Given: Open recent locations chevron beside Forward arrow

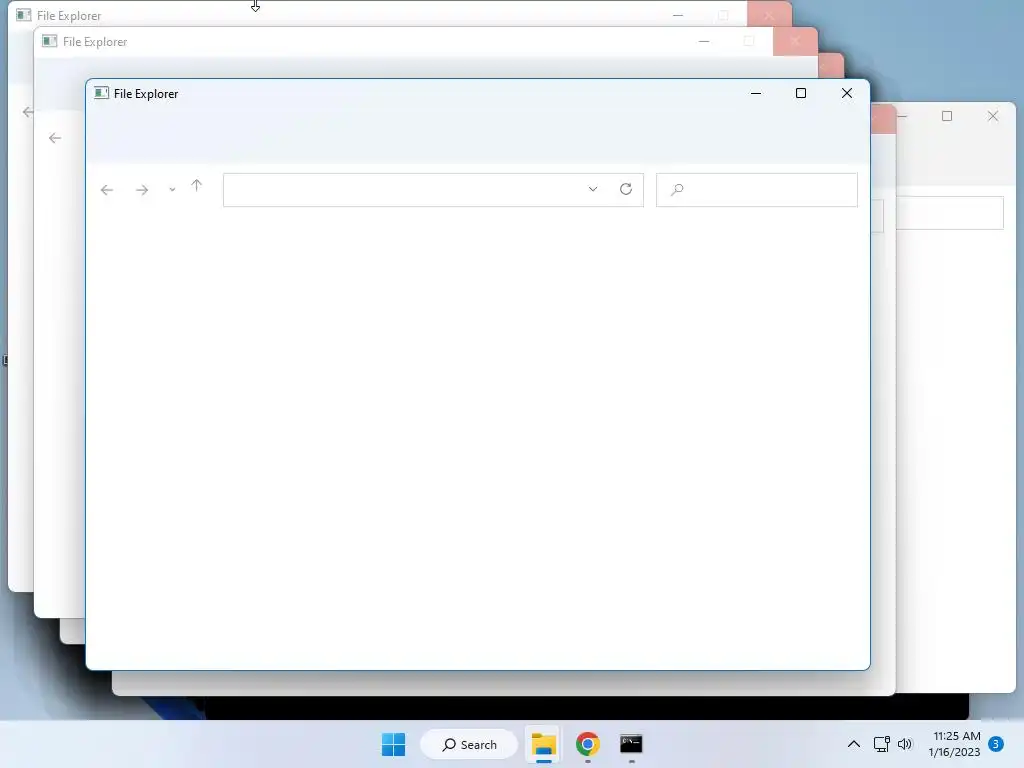Looking at the screenshot, I should 172,190.
